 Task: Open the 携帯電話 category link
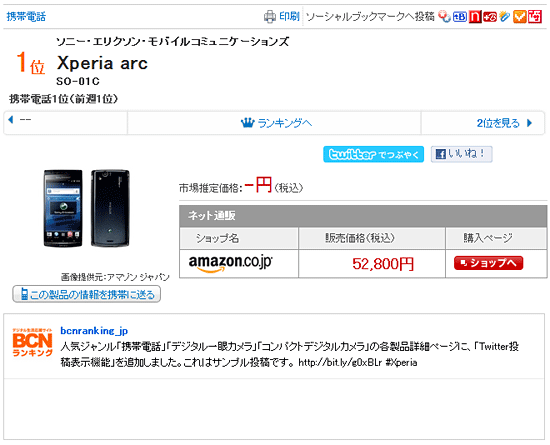(26, 16)
